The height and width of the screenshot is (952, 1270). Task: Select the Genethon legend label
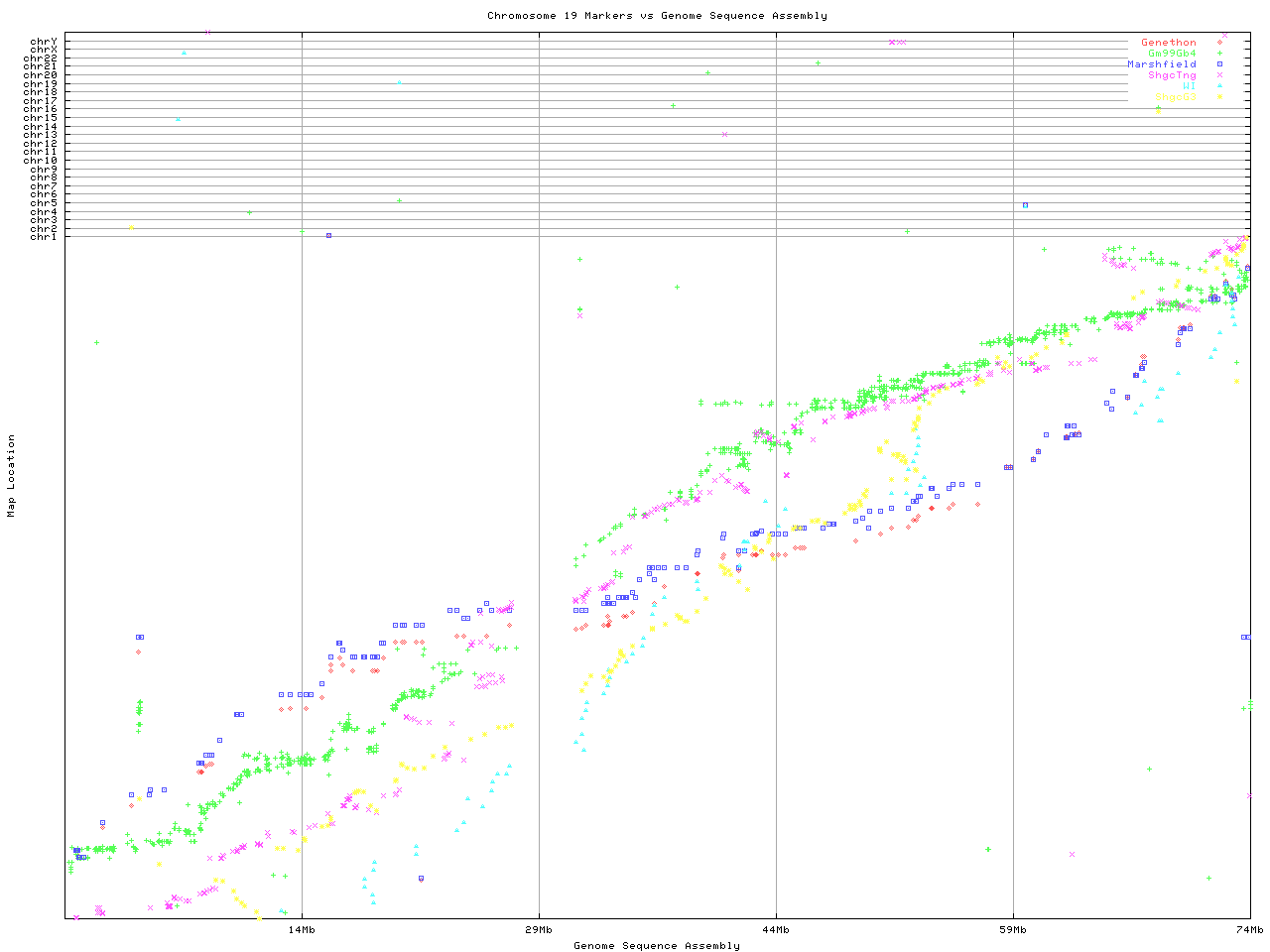[x=1168, y=43]
